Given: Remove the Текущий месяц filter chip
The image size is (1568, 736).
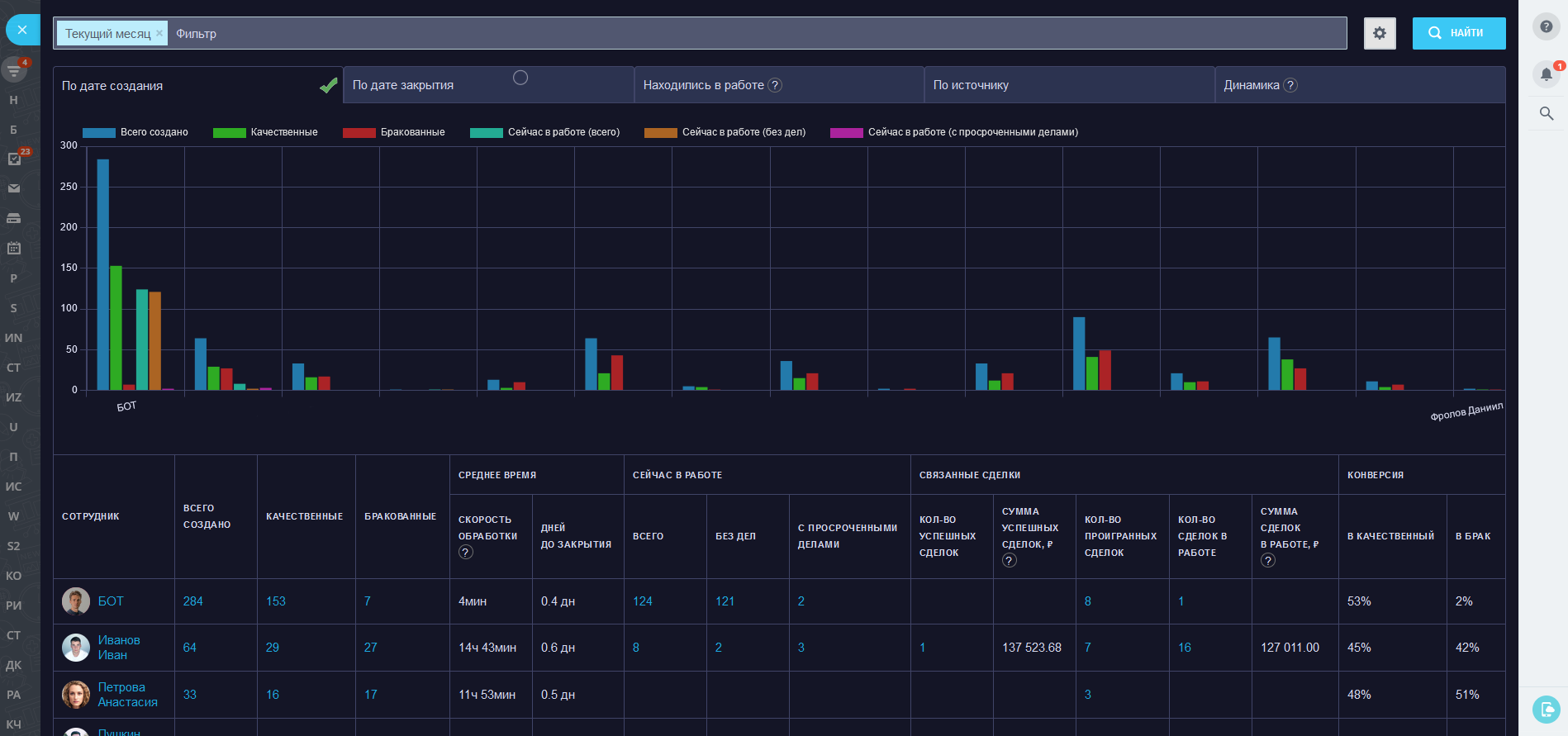Looking at the screenshot, I should point(159,33).
